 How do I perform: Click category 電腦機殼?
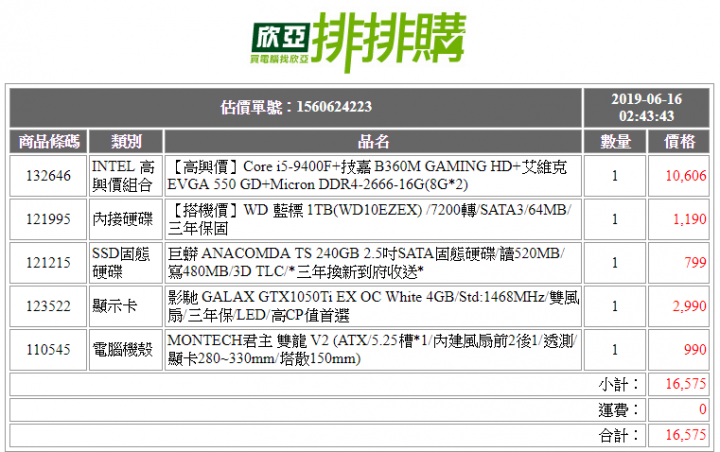122,350
